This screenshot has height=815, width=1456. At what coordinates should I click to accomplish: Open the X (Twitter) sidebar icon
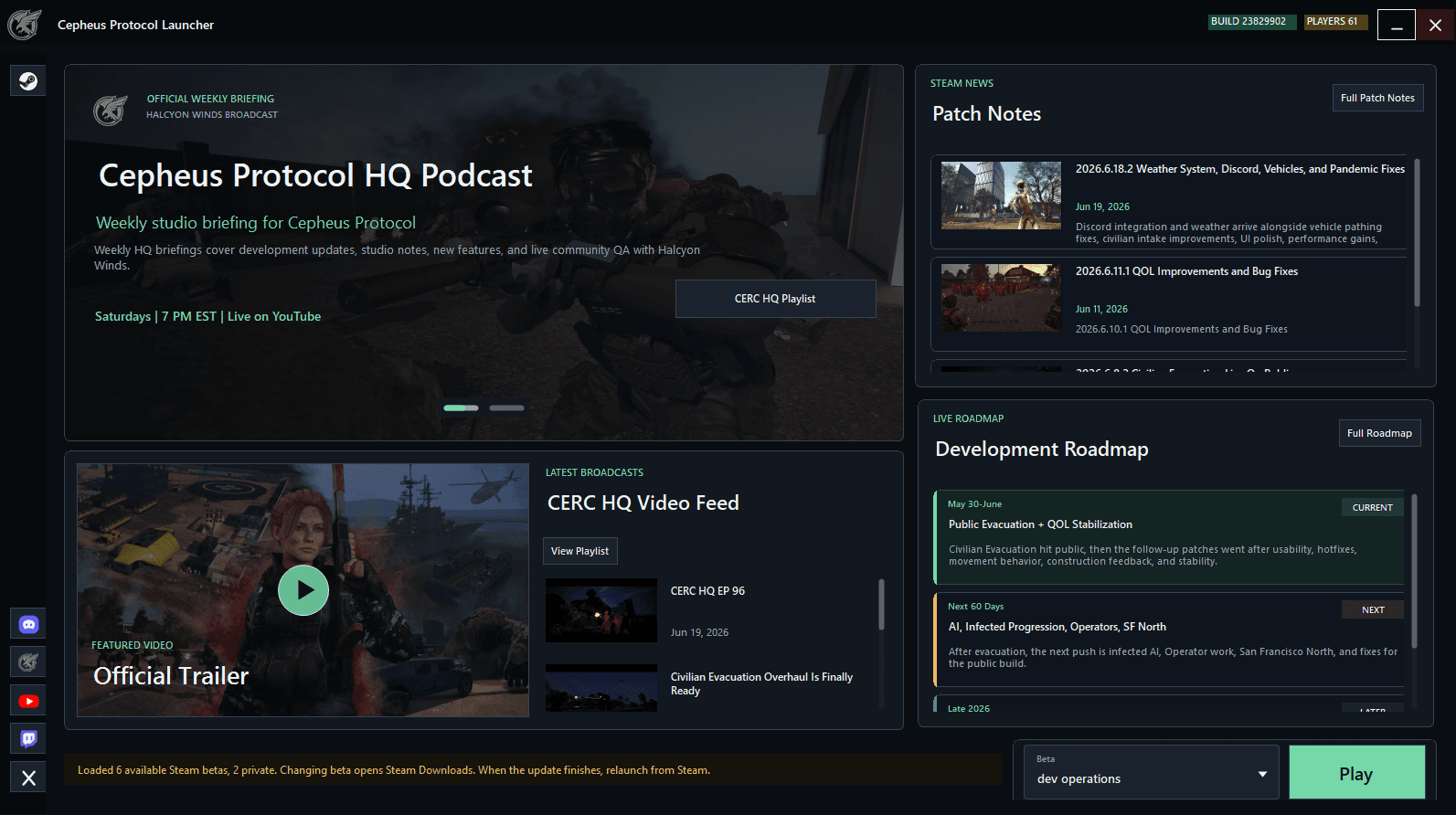[28, 778]
